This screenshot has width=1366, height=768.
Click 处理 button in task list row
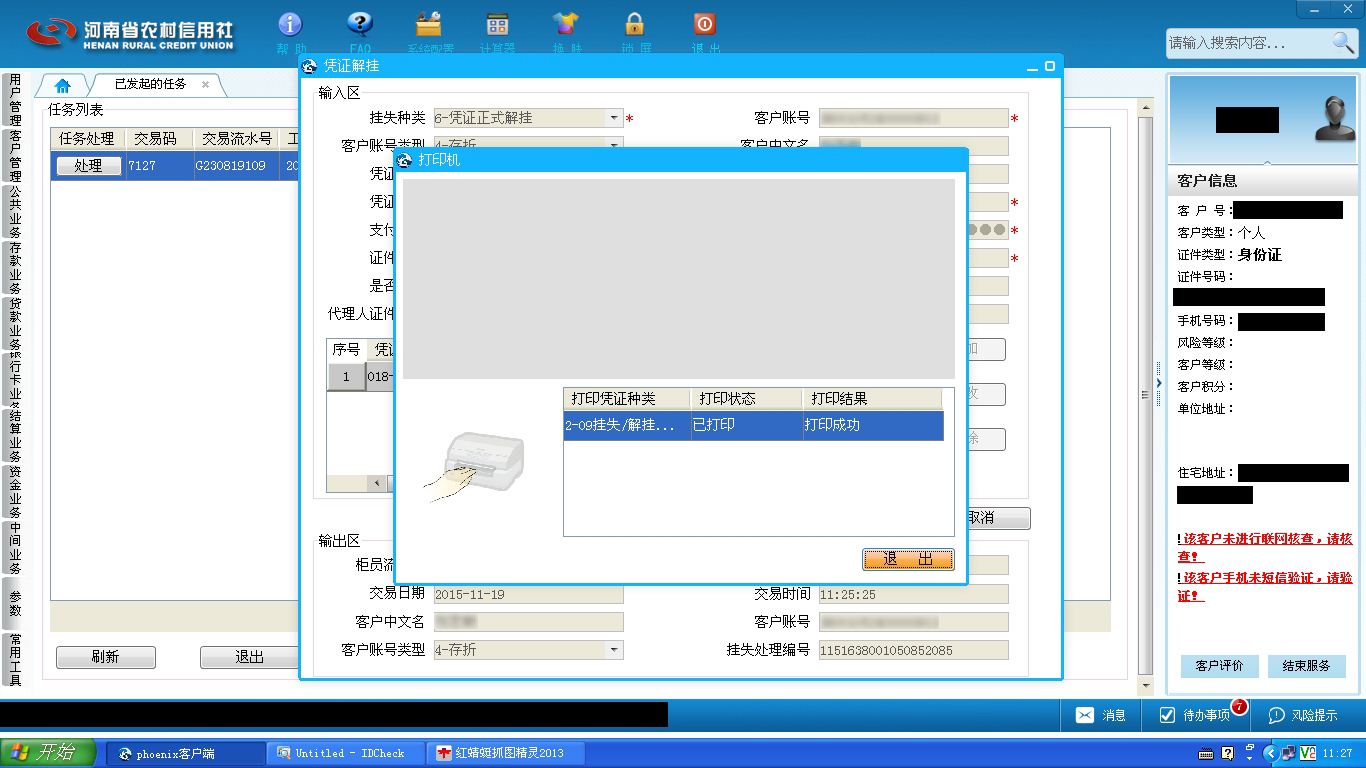click(88, 166)
